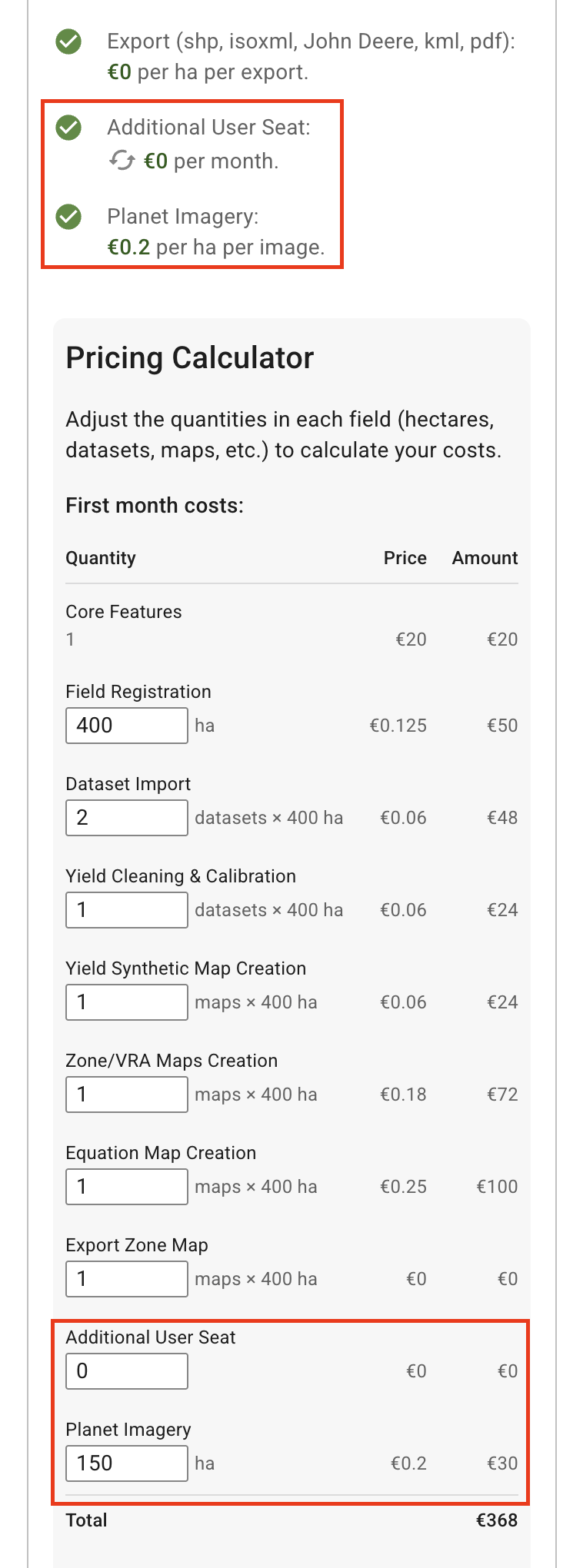Screen dimensions: 583x1568
Task: Click the Equation Map Creation €100 amount
Action: (x=497, y=1187)
